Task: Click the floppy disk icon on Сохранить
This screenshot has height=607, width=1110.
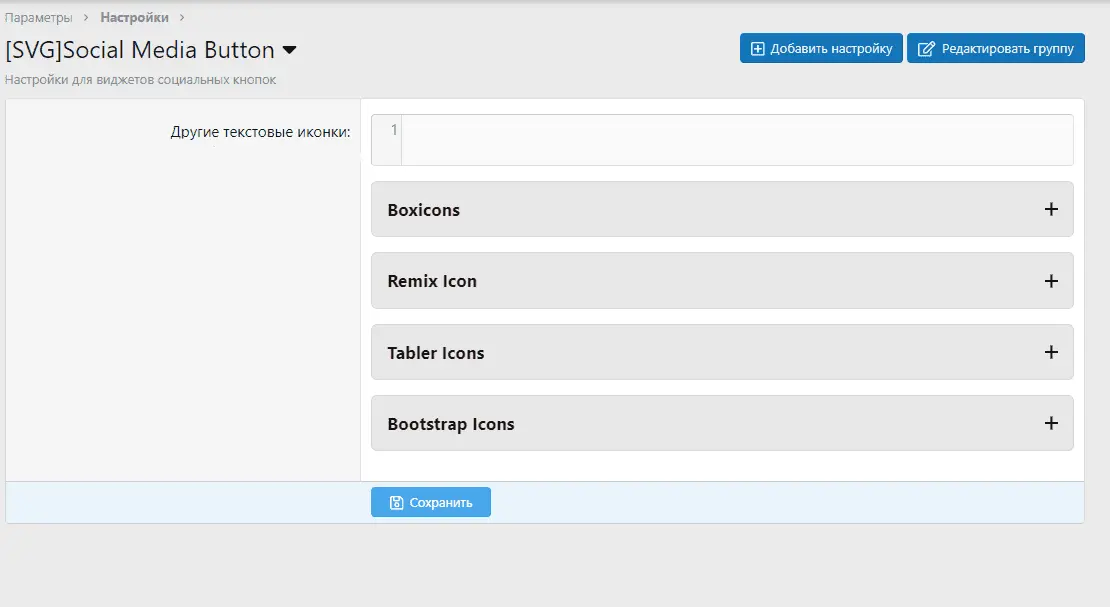Action: [x=396, y=503]
